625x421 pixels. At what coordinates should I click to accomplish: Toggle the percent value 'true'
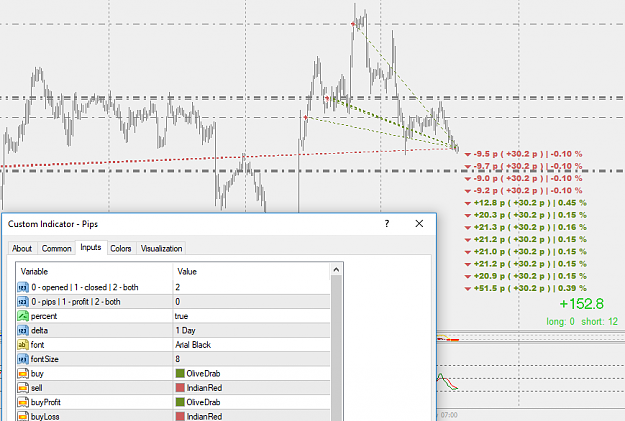(252, 316)
